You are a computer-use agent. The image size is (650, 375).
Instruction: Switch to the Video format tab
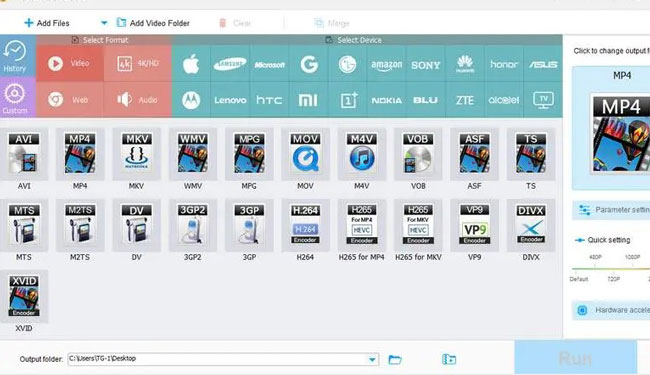70,63
